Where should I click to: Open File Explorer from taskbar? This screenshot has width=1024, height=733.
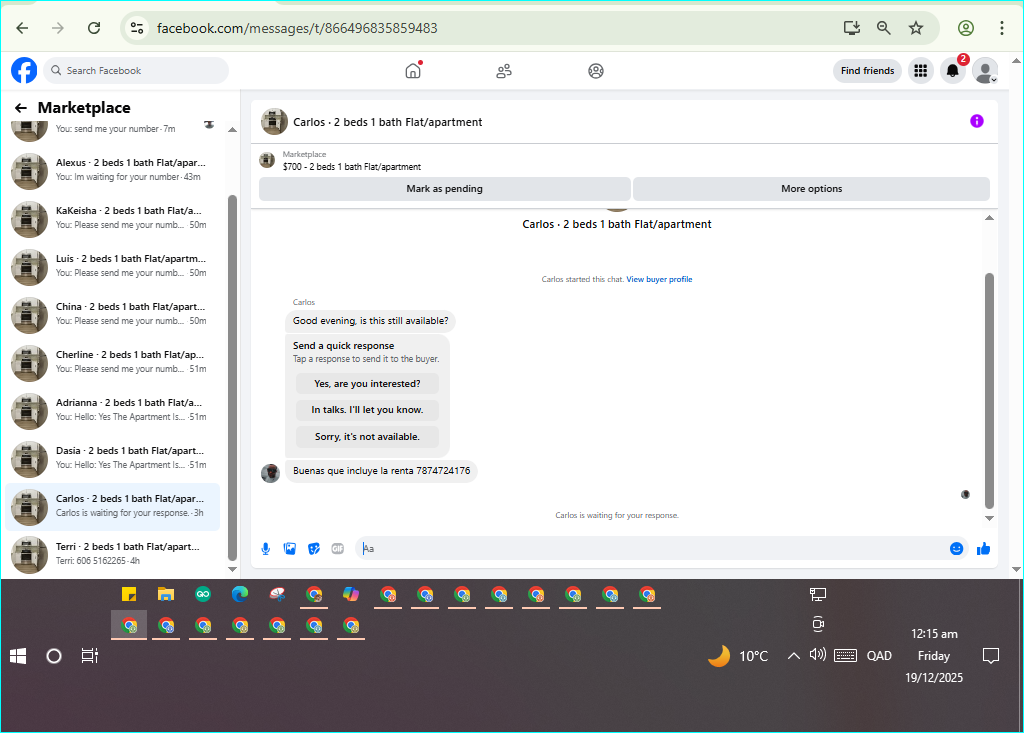(166, 594)
